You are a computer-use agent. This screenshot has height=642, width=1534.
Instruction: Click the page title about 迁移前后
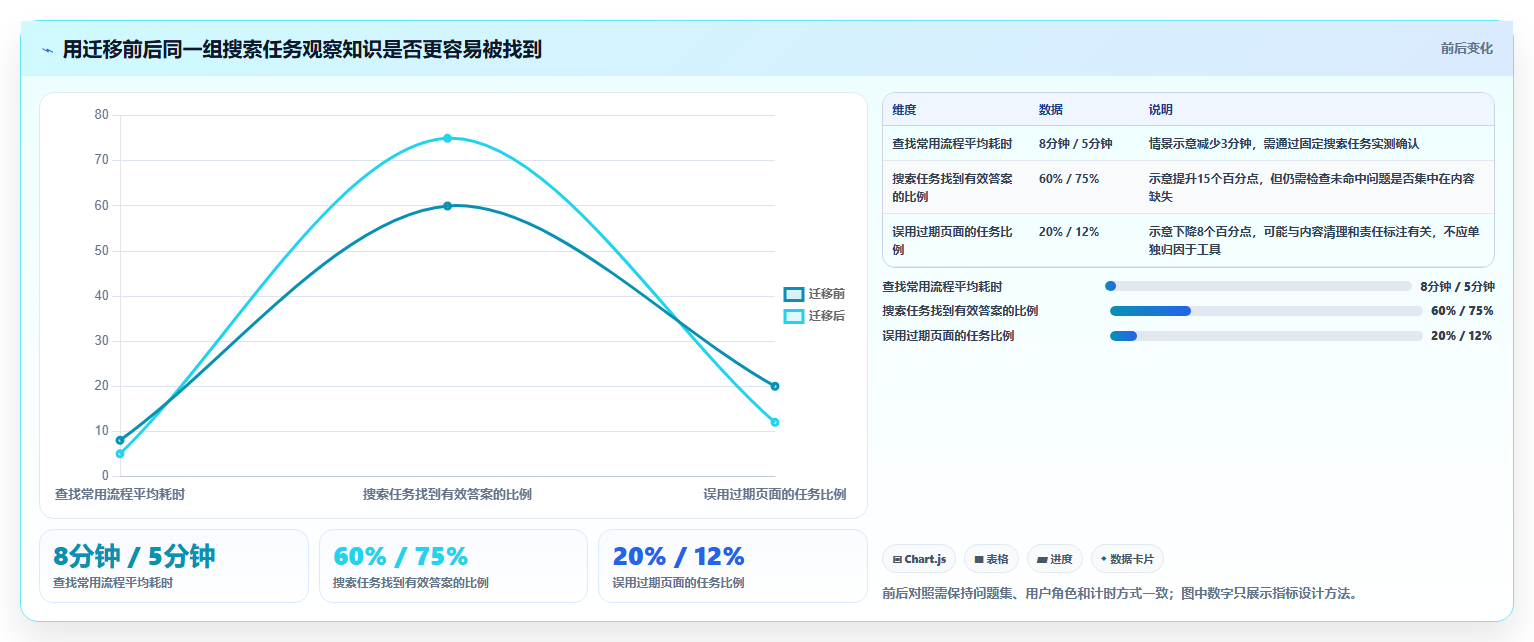click(302, 49)
